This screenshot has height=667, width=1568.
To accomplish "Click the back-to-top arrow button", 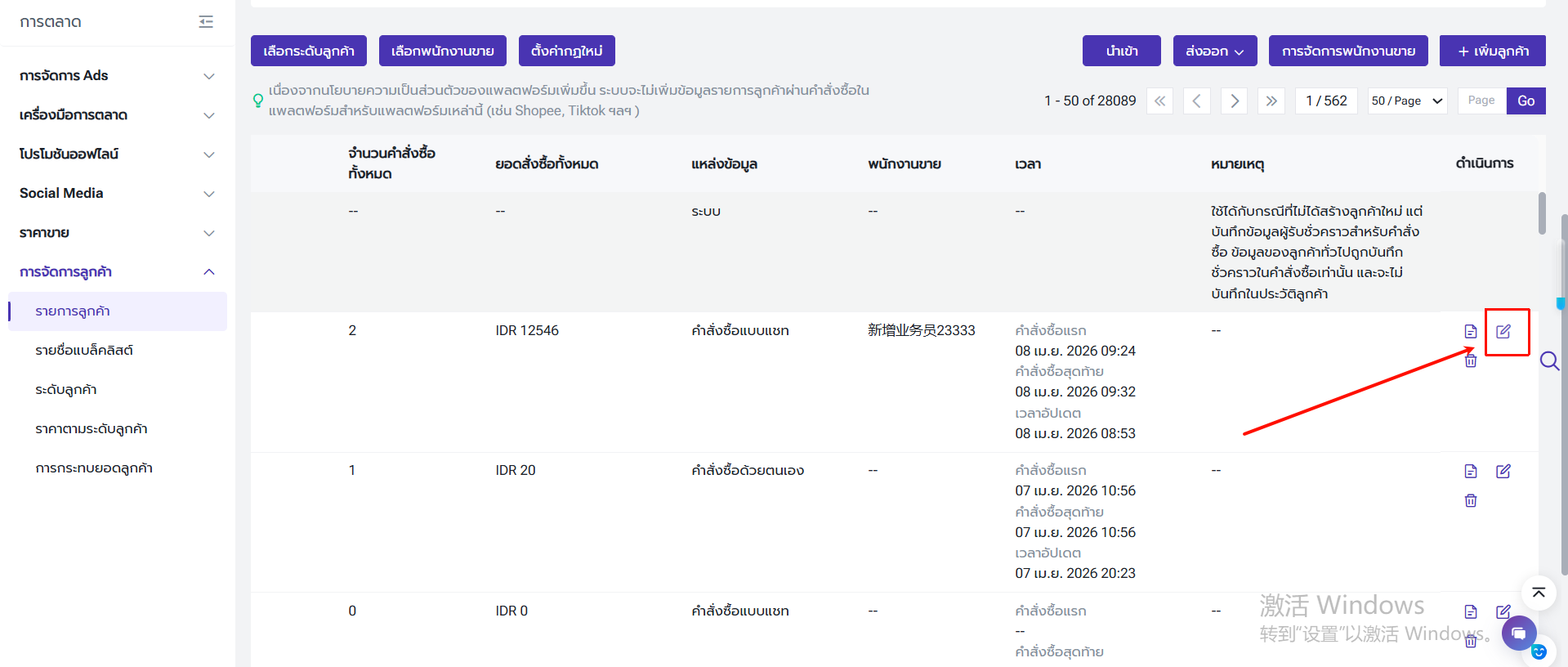I will (x=1538, y=593).
